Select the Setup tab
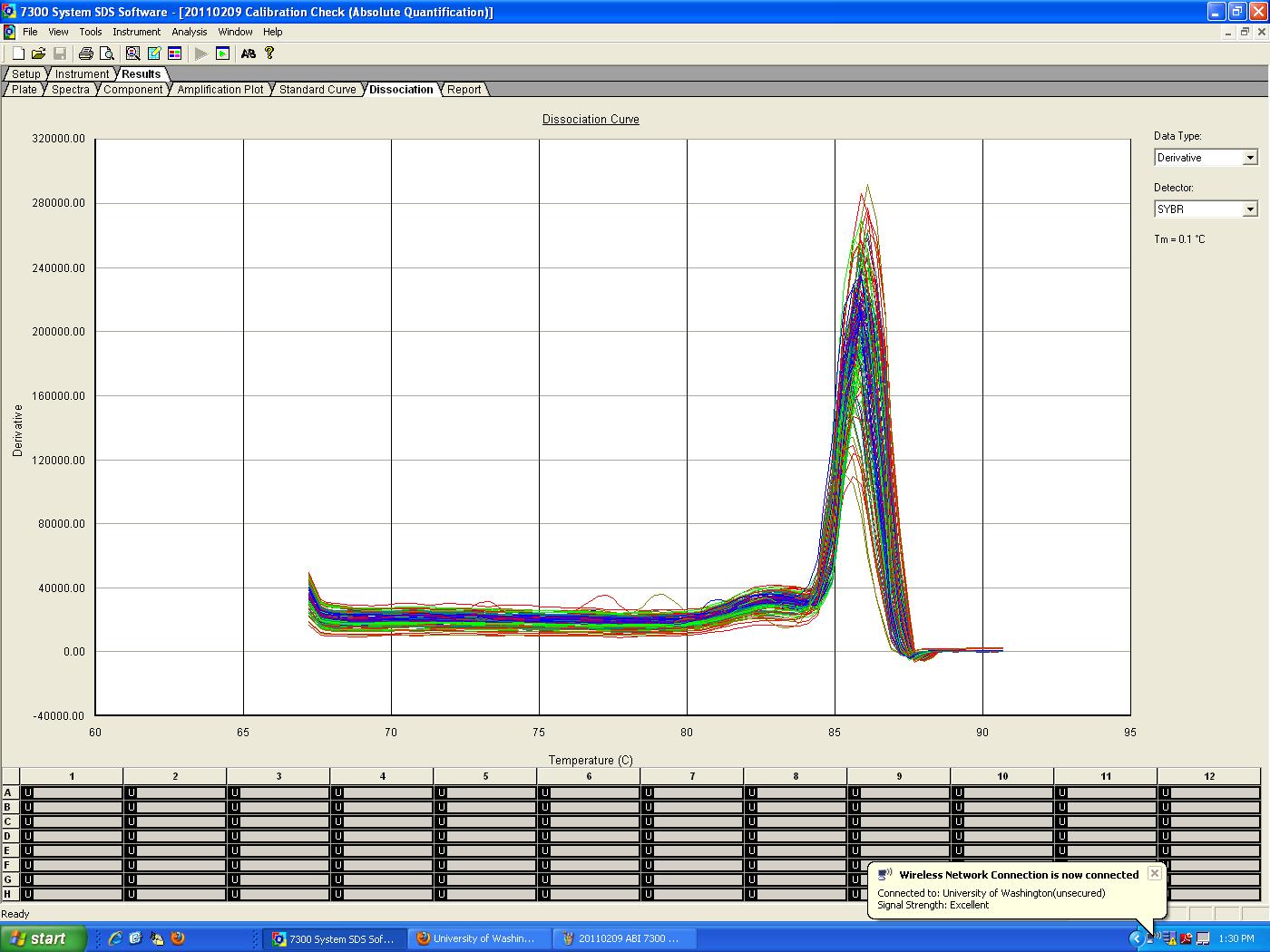The image size is (1270, 952). (26, 74)
